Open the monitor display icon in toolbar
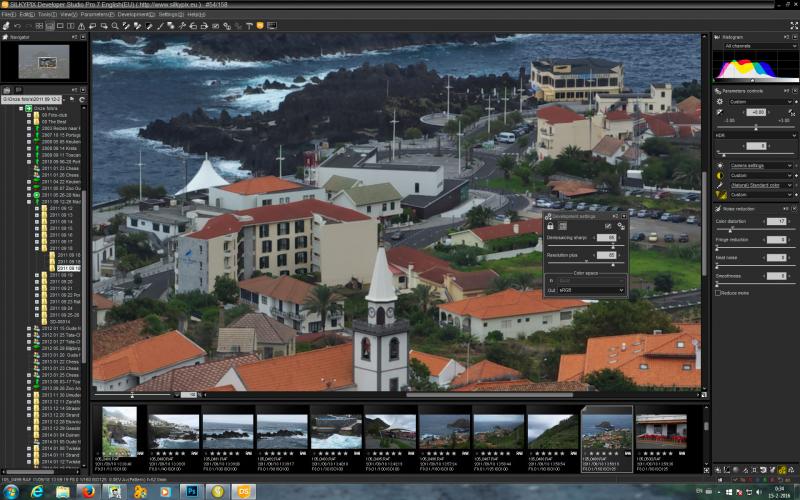This screenshot has height=500, width=800. [x=272, y=26]
